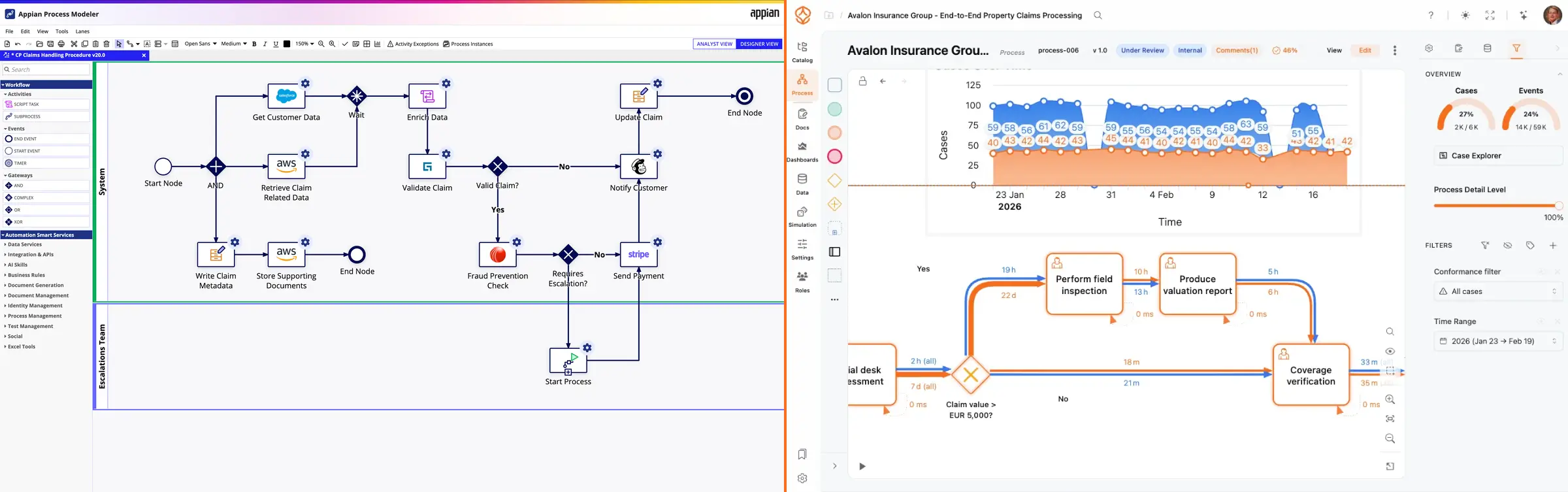Click the diagram search magnifier icon
Image resolution: width=1568 pixels, height=492 pixels.
[1390, 332]
